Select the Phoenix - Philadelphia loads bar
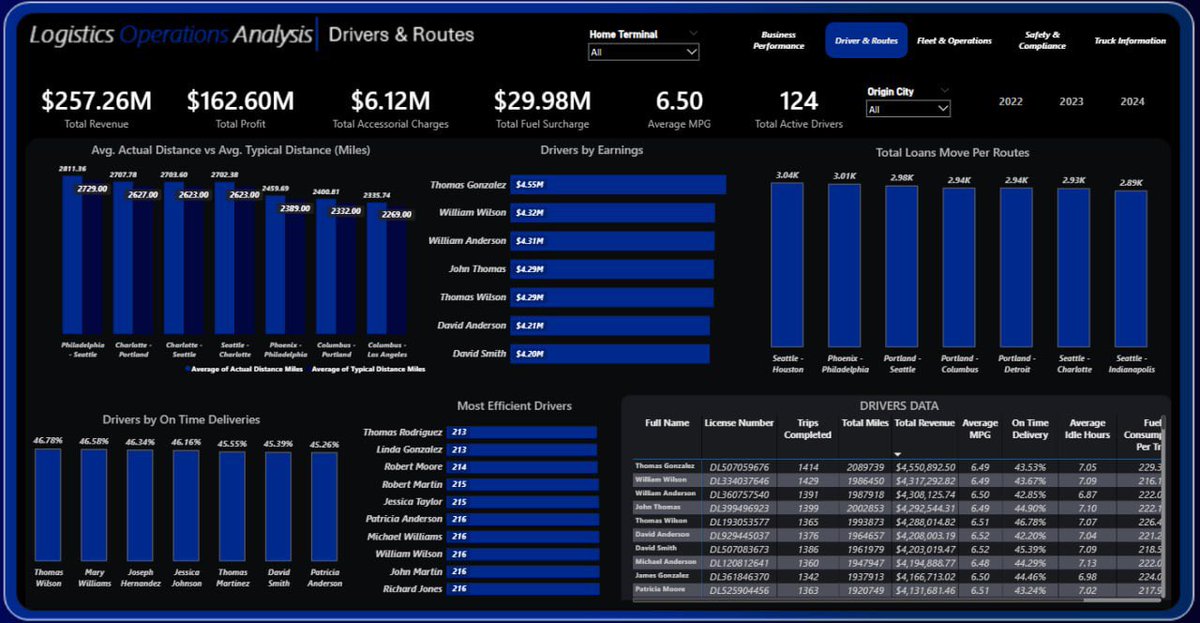The image size is (1200, 623). click(x=844, y=265)
